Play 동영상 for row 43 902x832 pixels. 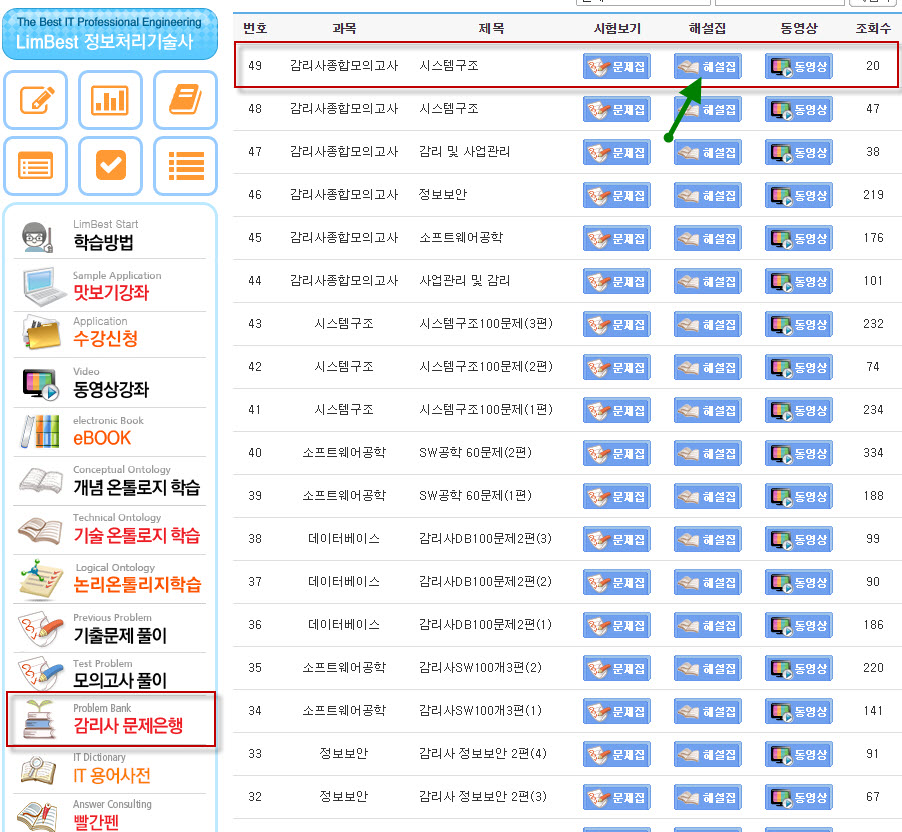[798, 325]
